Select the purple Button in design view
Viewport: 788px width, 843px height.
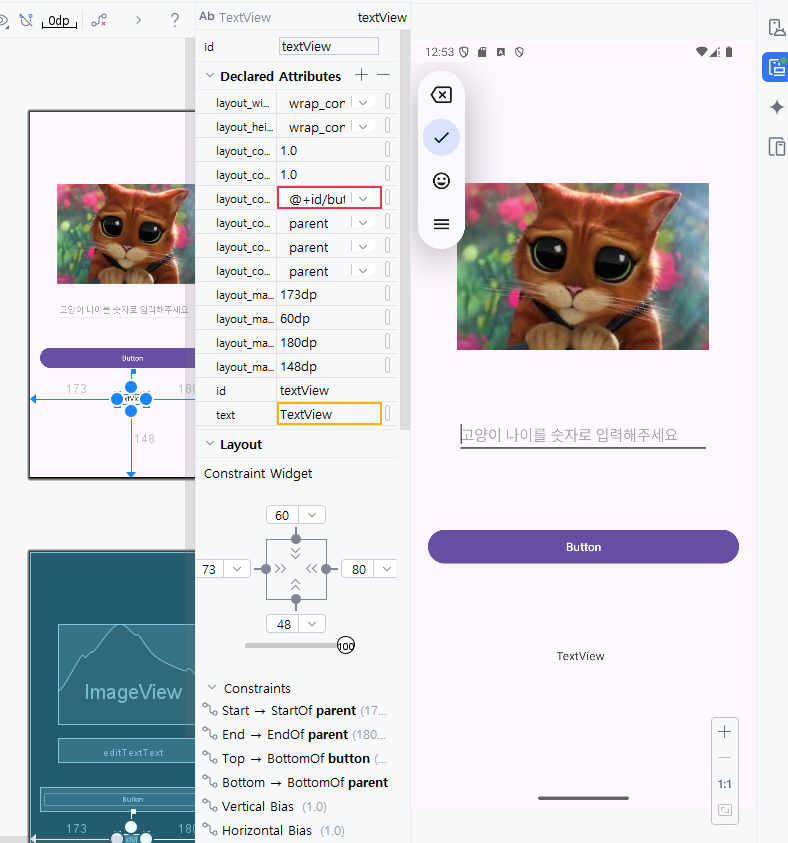(x=117, y=358)
